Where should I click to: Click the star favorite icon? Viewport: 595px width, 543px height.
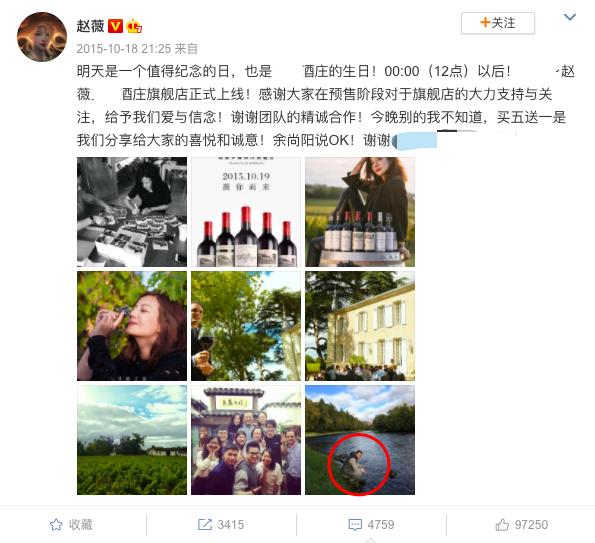[x=56, y=525]
